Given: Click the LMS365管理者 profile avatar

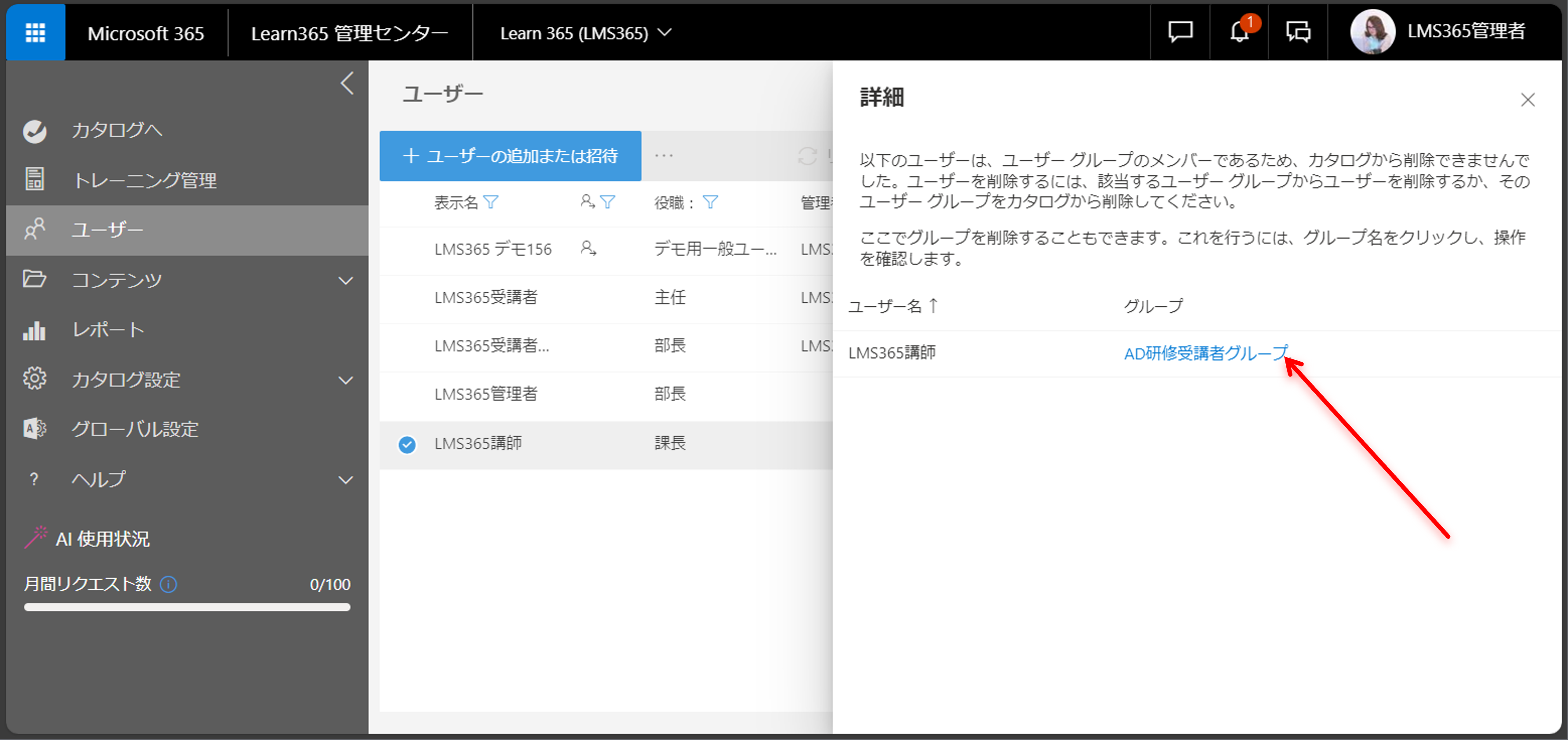Looking at the screenshot, I should [1372, 32].
